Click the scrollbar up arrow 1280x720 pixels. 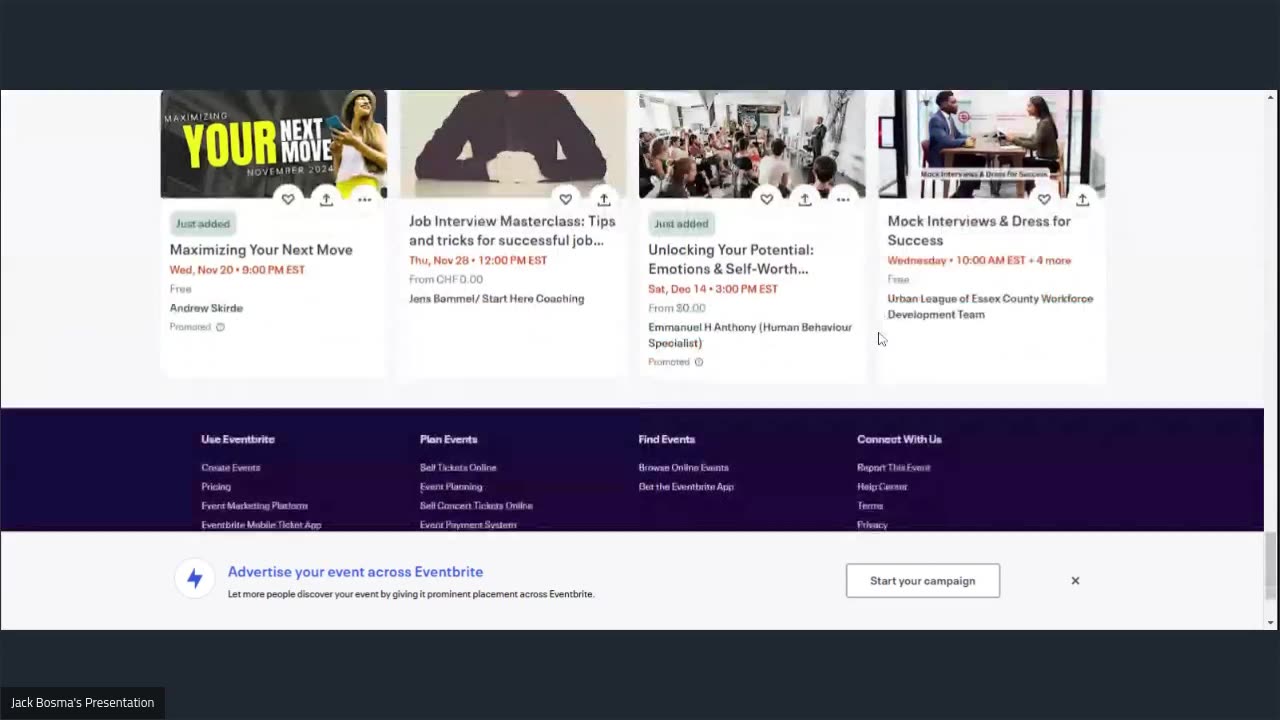(x=1271, y=98)
